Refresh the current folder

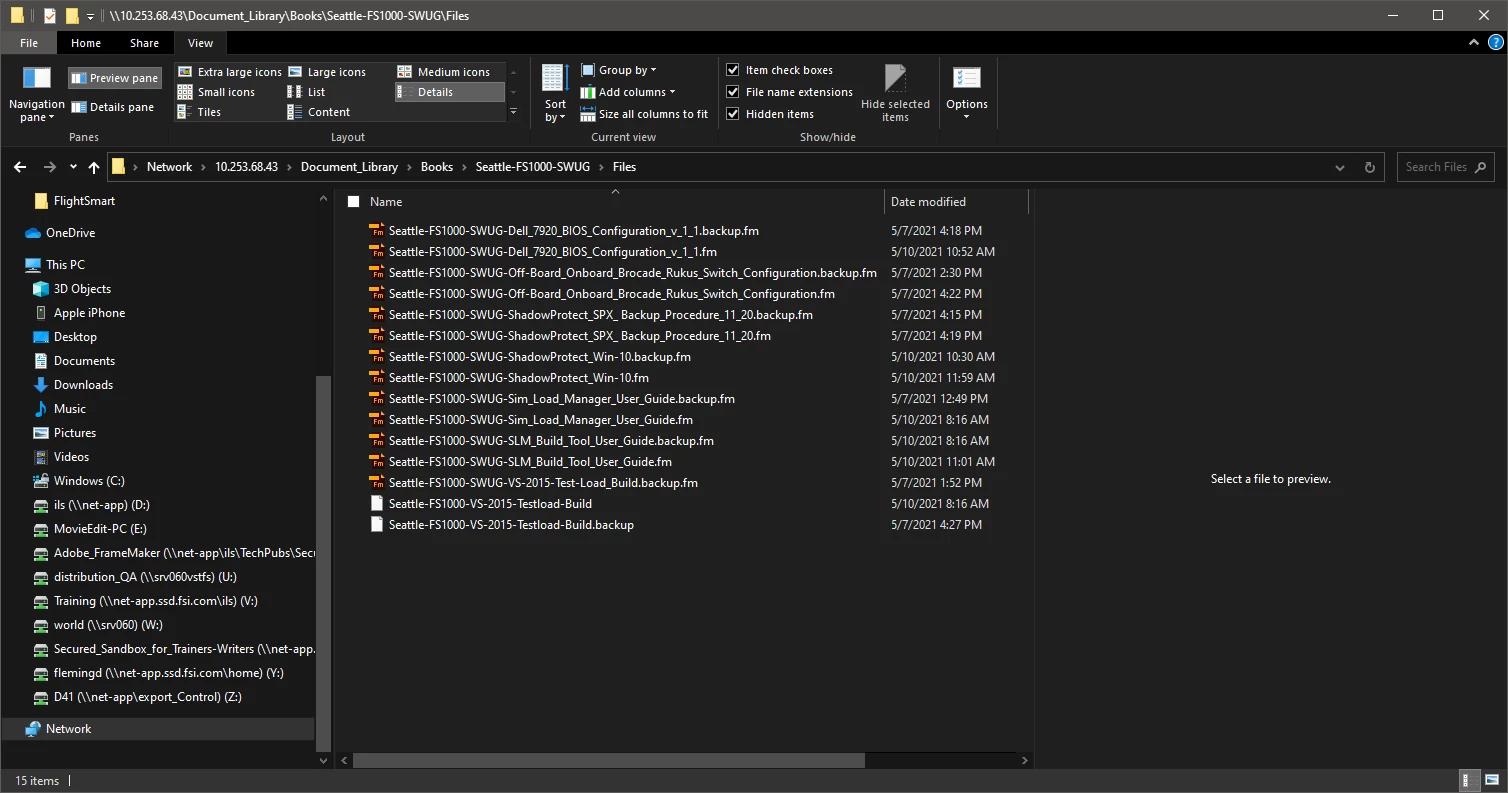coord(1370,167)
